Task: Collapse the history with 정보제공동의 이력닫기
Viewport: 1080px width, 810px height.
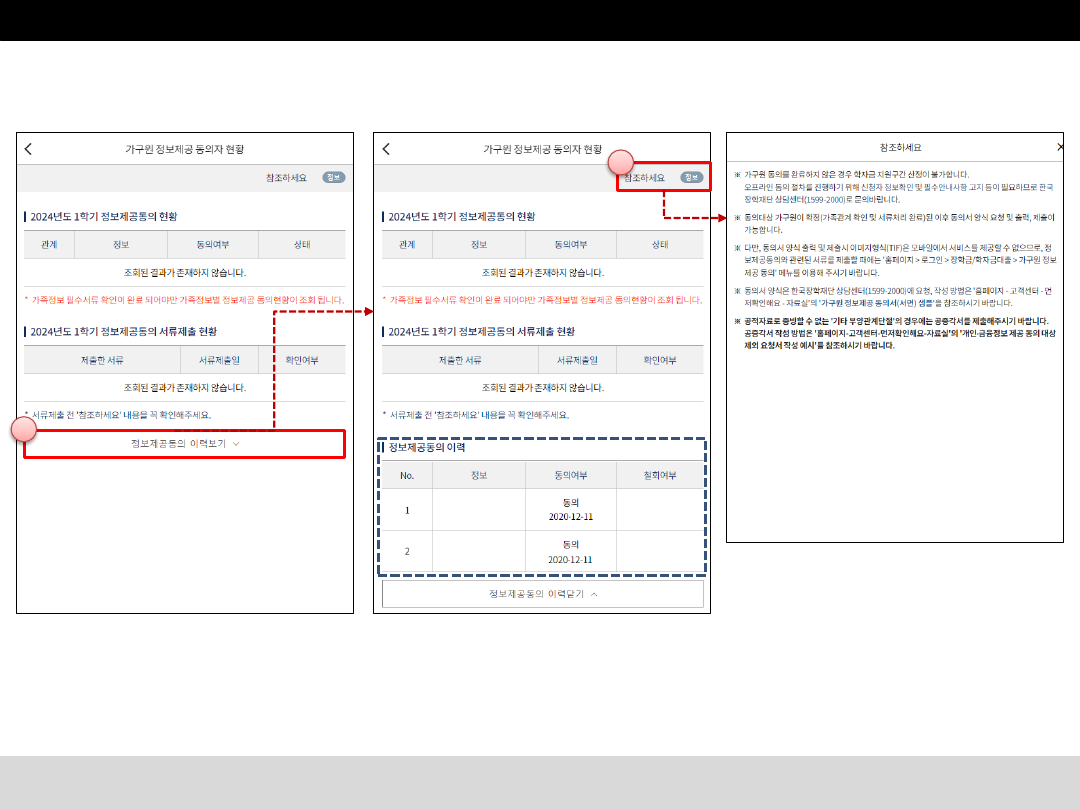Action: (x=542, y=594)
